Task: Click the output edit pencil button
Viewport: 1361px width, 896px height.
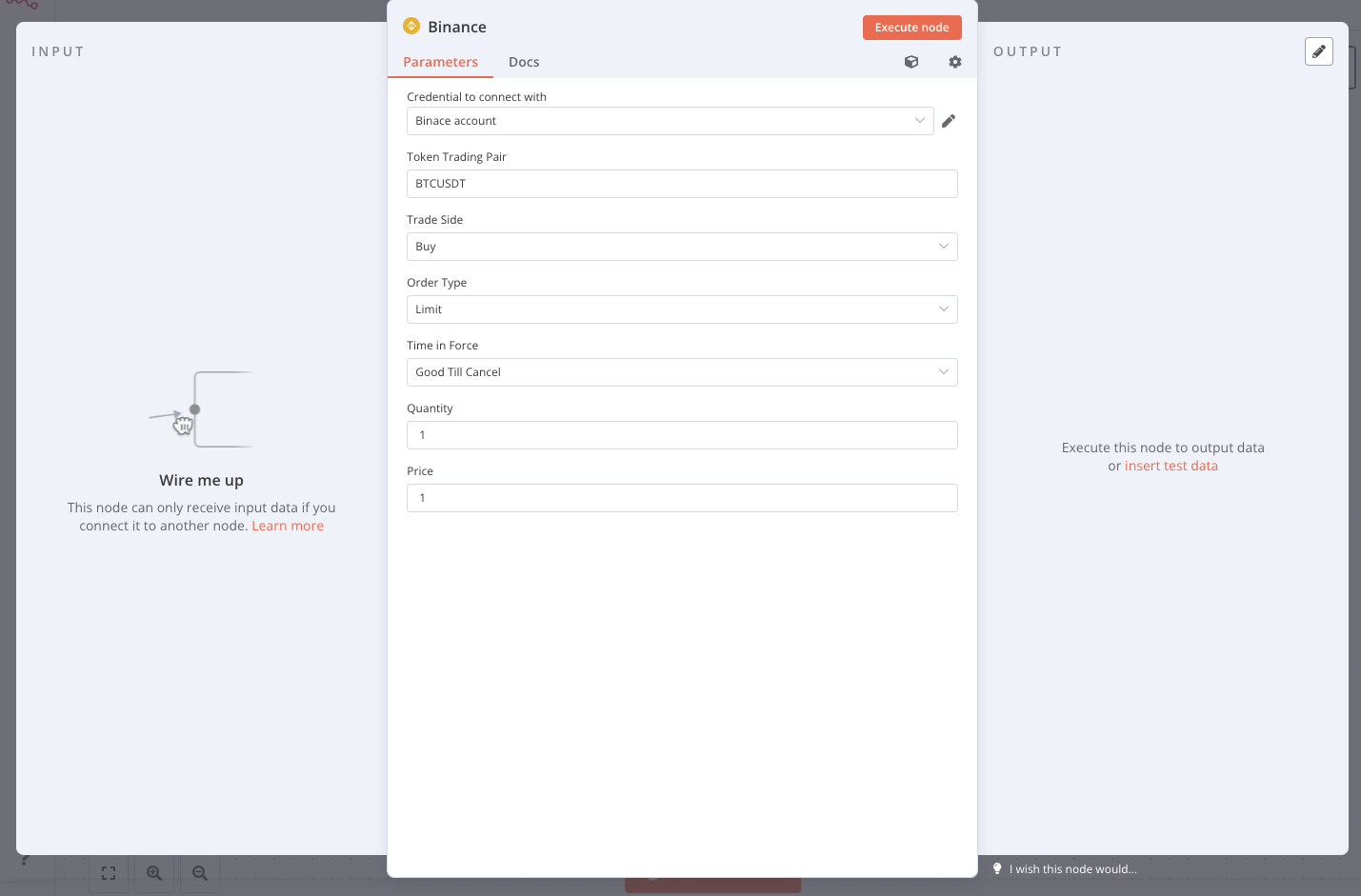Action: (1319, 51)
